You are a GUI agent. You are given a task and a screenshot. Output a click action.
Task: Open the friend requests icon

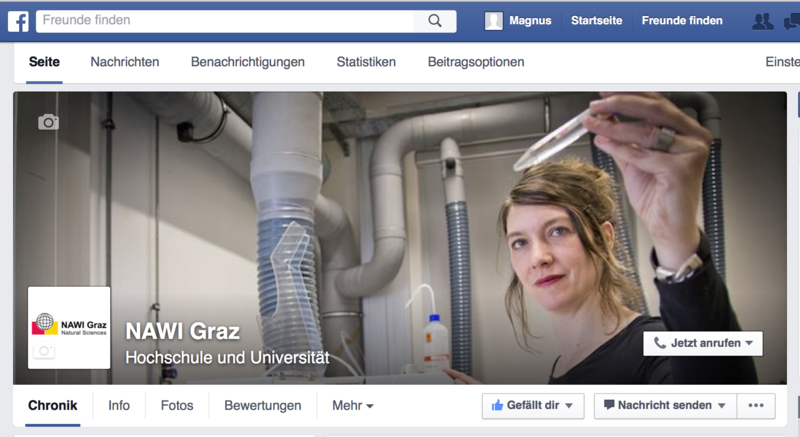click(762, 21)
